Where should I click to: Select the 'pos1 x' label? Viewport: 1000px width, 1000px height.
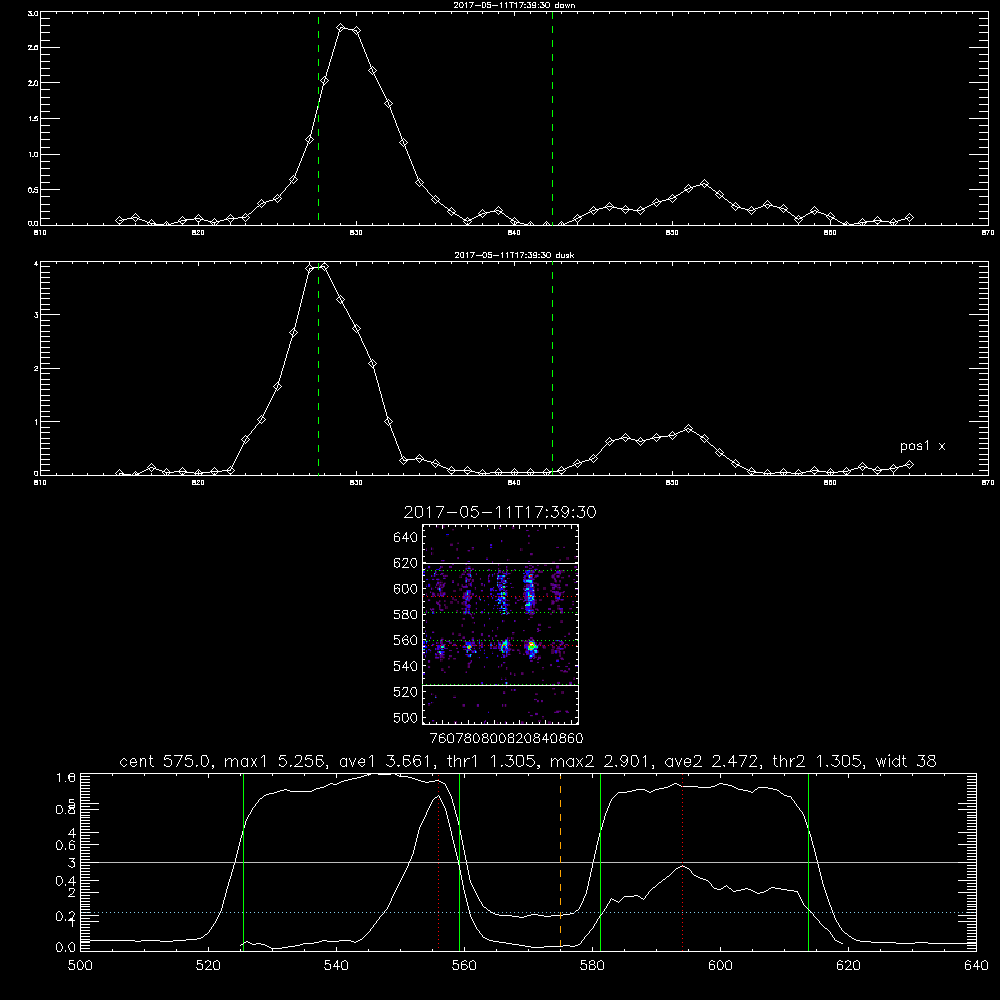pos(922,446)
